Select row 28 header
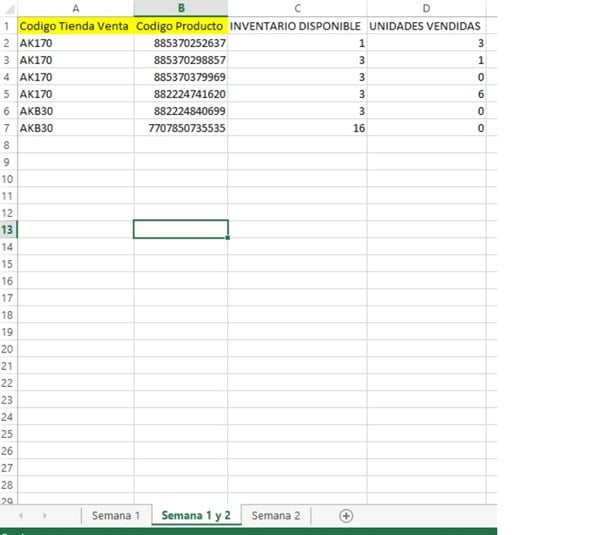The image size is (600, 535). (x=8, y=484)
